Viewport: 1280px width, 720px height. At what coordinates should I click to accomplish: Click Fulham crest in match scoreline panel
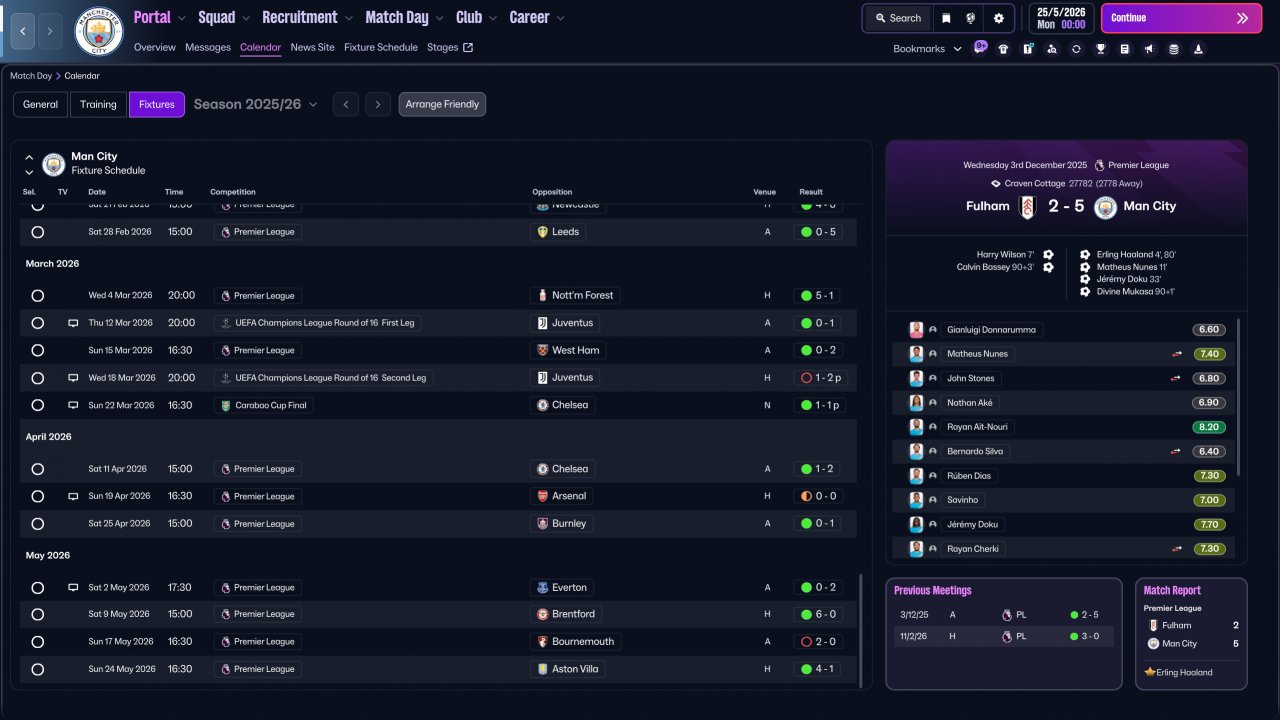1027,207
